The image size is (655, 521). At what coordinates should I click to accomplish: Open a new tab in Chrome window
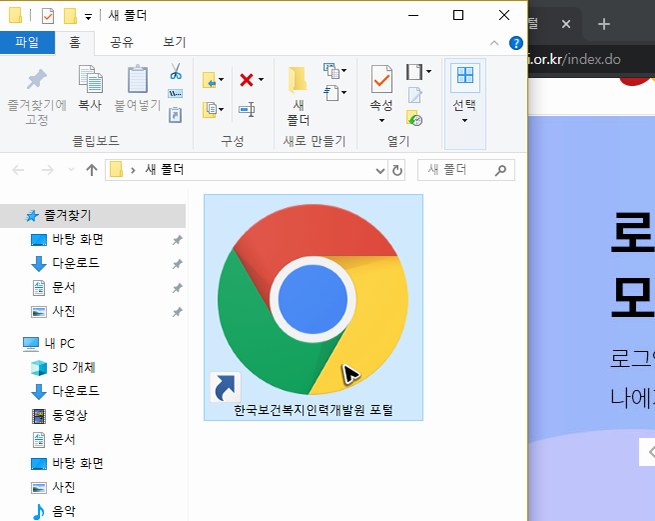pyautogui.click(x=604, y=24)
